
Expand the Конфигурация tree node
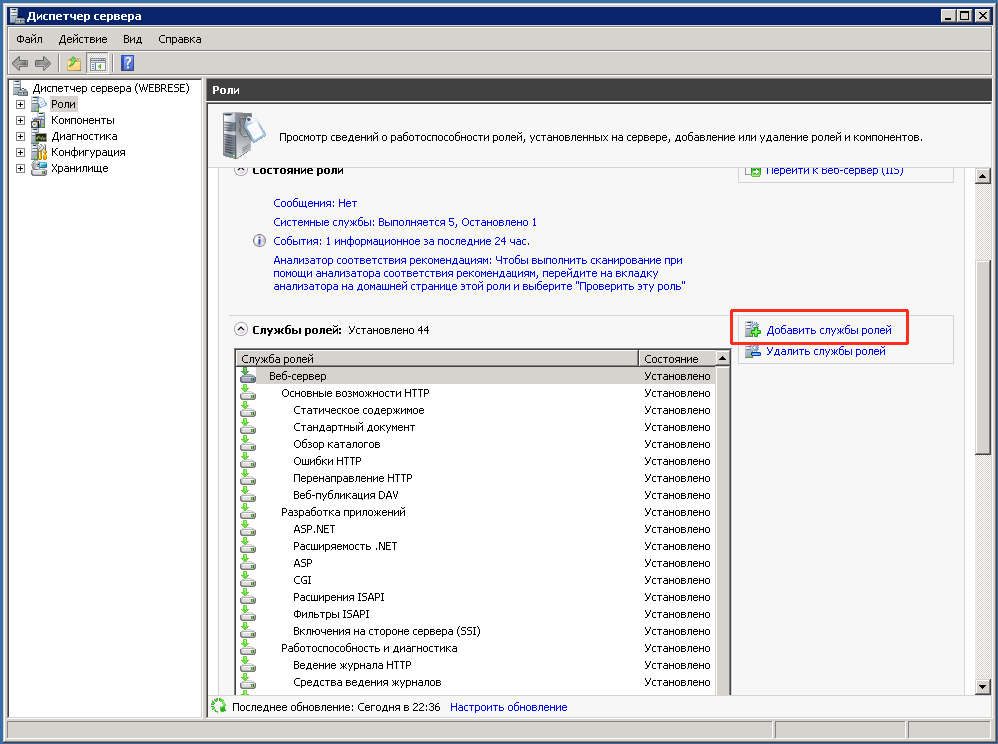[x=20, y=152]
